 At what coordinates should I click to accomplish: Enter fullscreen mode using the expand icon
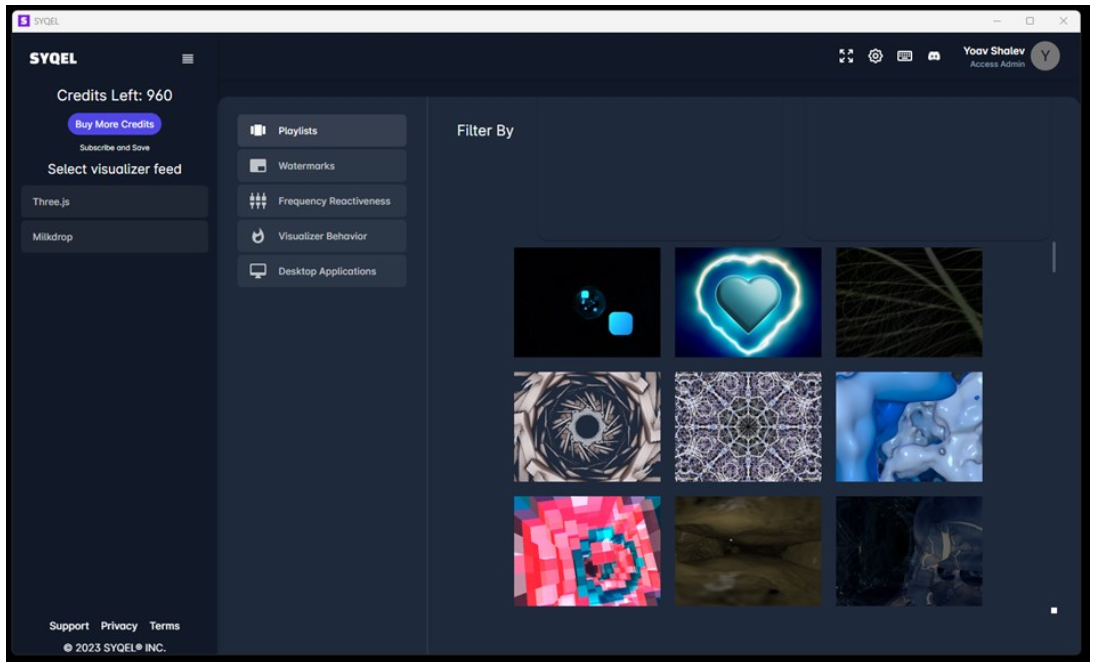point(846,56)
